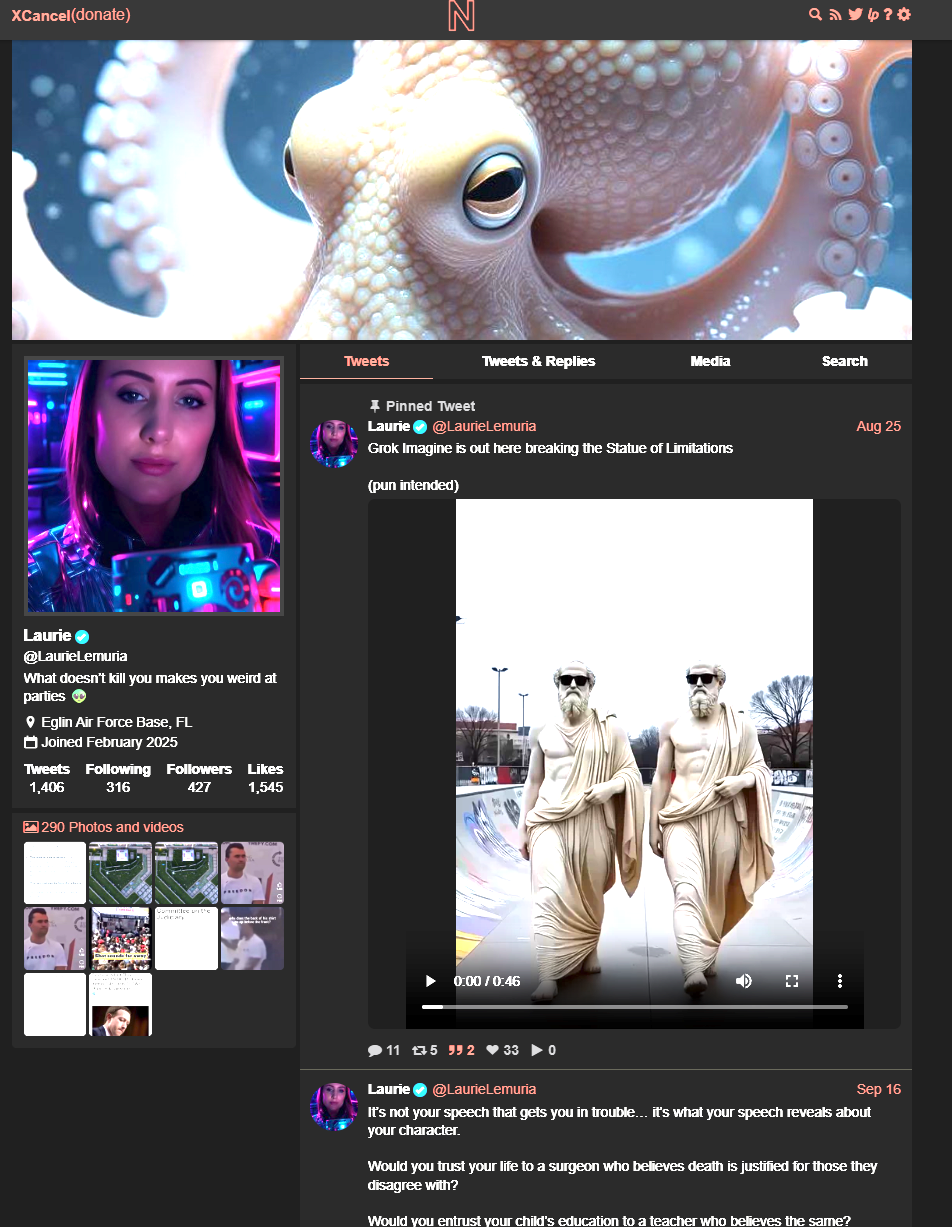952x1227 pixels.
Task: Click the heart icon showing 33
Action: [x=492, y=1050]
